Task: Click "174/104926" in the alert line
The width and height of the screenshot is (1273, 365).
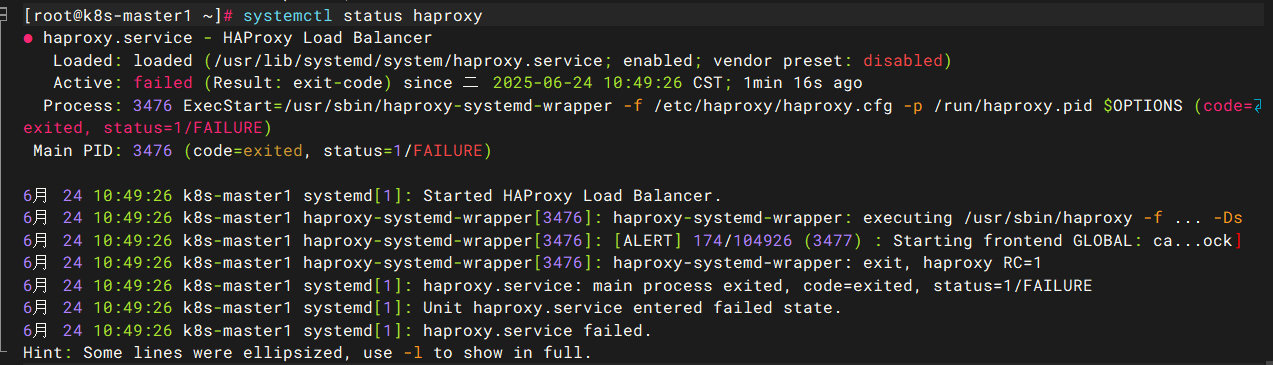Action: pyautogui.click(x=742, y=240)
